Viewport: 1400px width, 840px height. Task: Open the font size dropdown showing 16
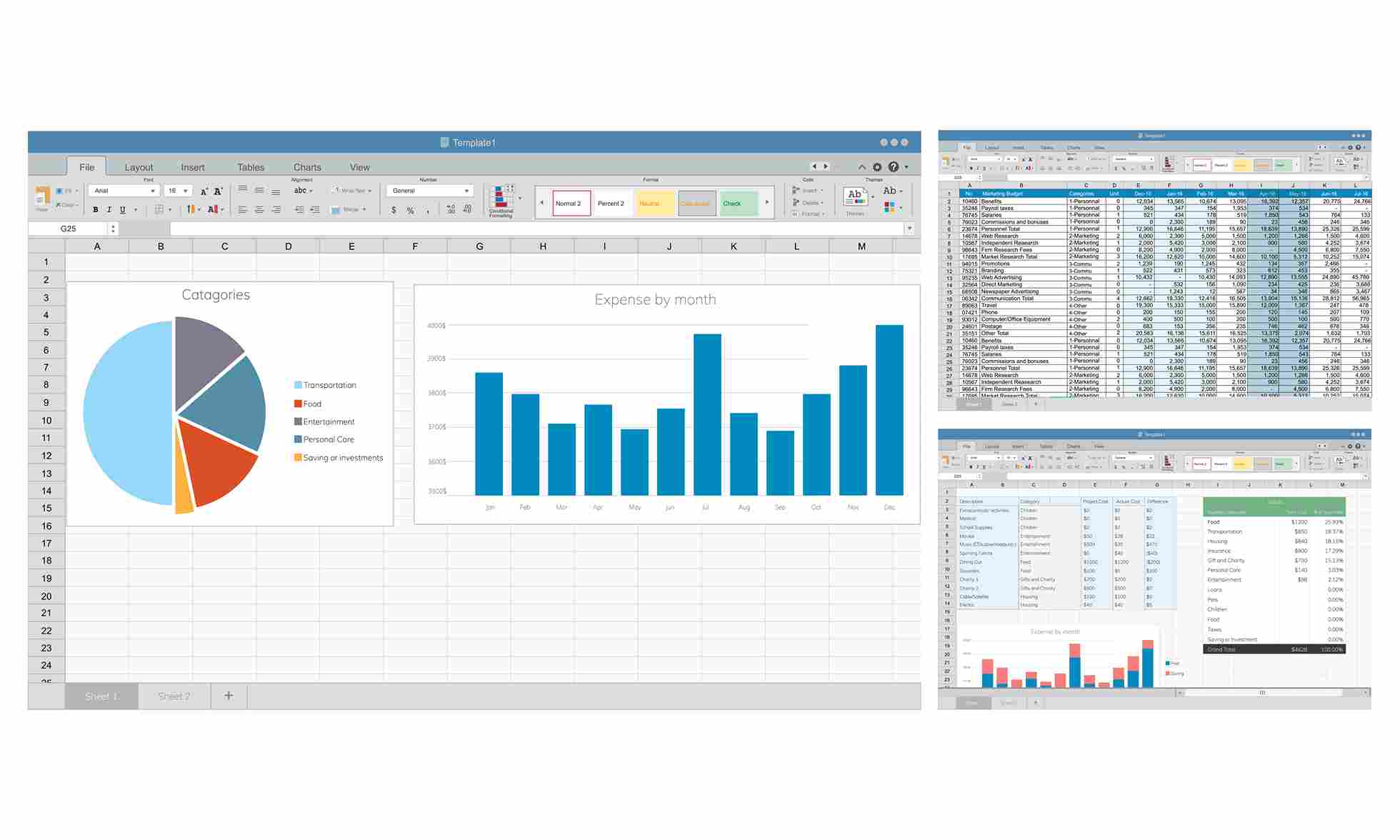178,191
